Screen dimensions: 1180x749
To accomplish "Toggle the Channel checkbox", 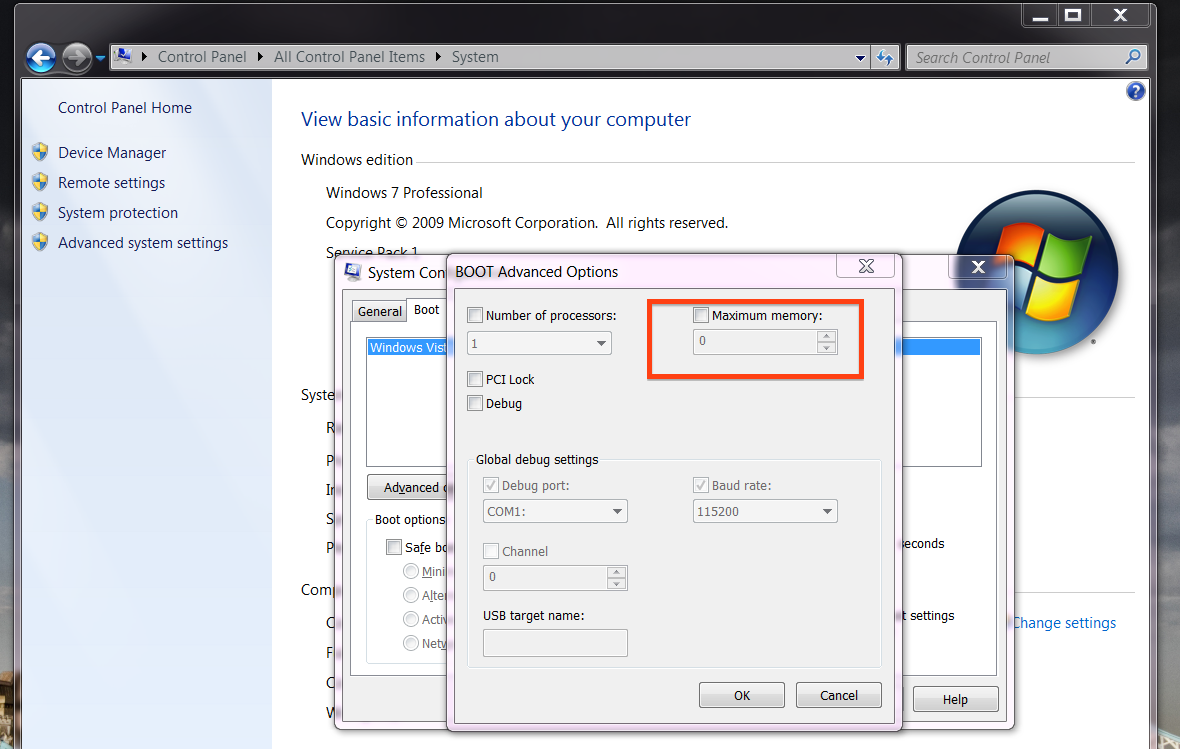I will click(x=491, y=551).
